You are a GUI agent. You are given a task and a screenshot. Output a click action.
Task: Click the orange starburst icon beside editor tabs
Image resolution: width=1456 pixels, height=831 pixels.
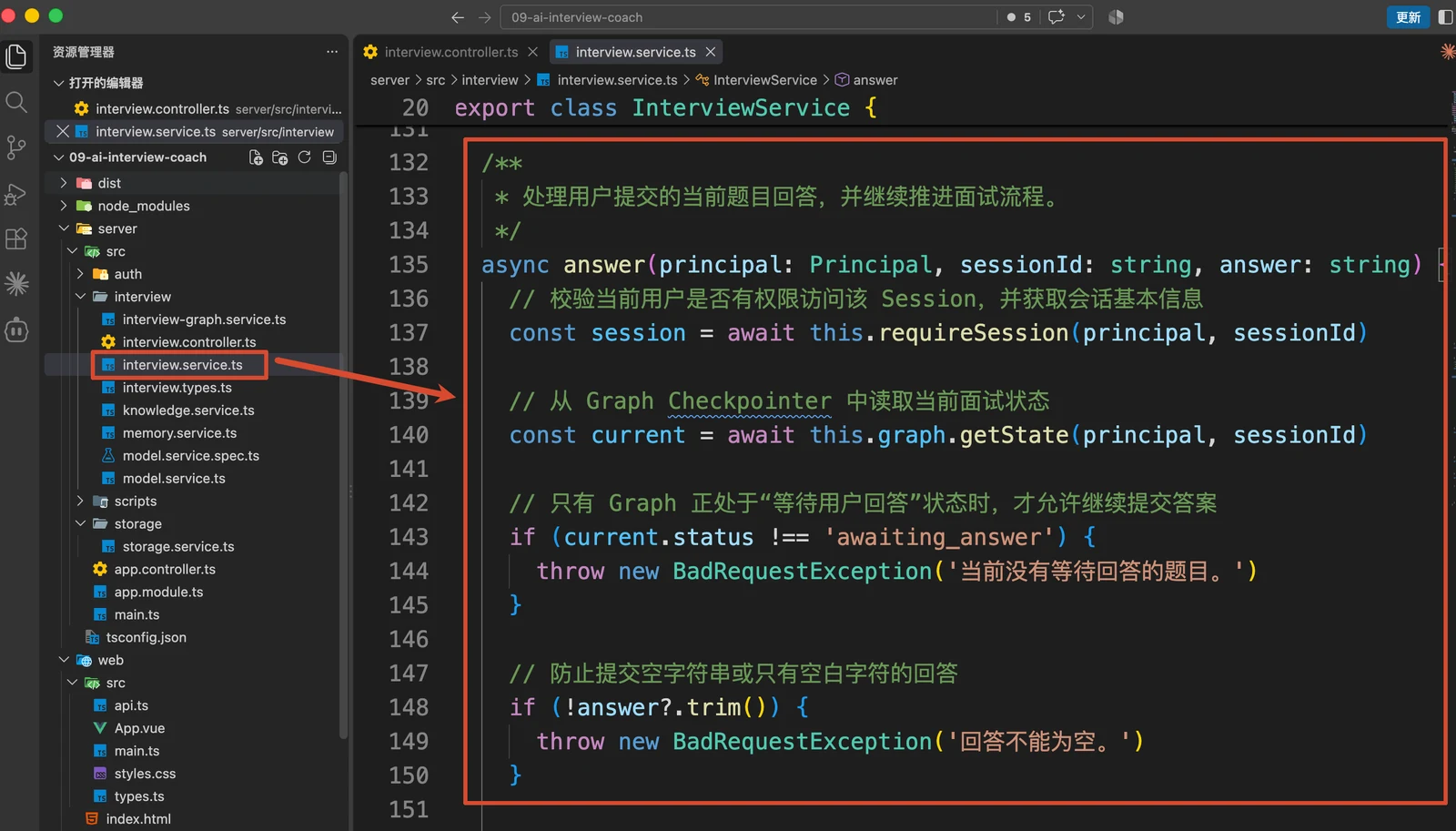[x=1447, y=52]
